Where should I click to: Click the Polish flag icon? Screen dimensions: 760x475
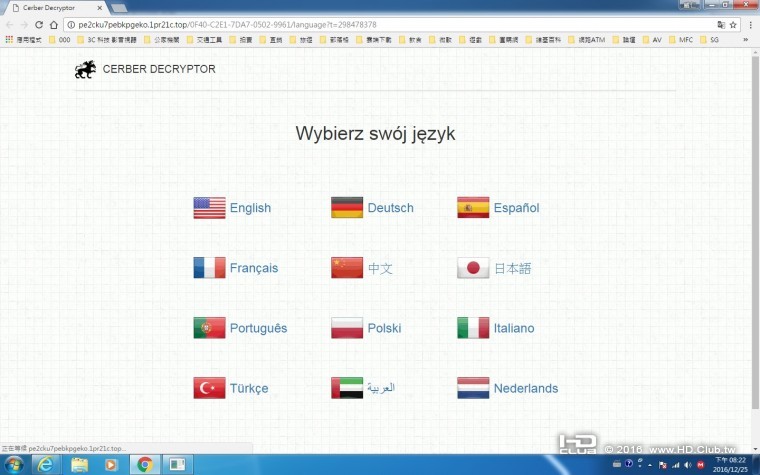click(347, 328)
